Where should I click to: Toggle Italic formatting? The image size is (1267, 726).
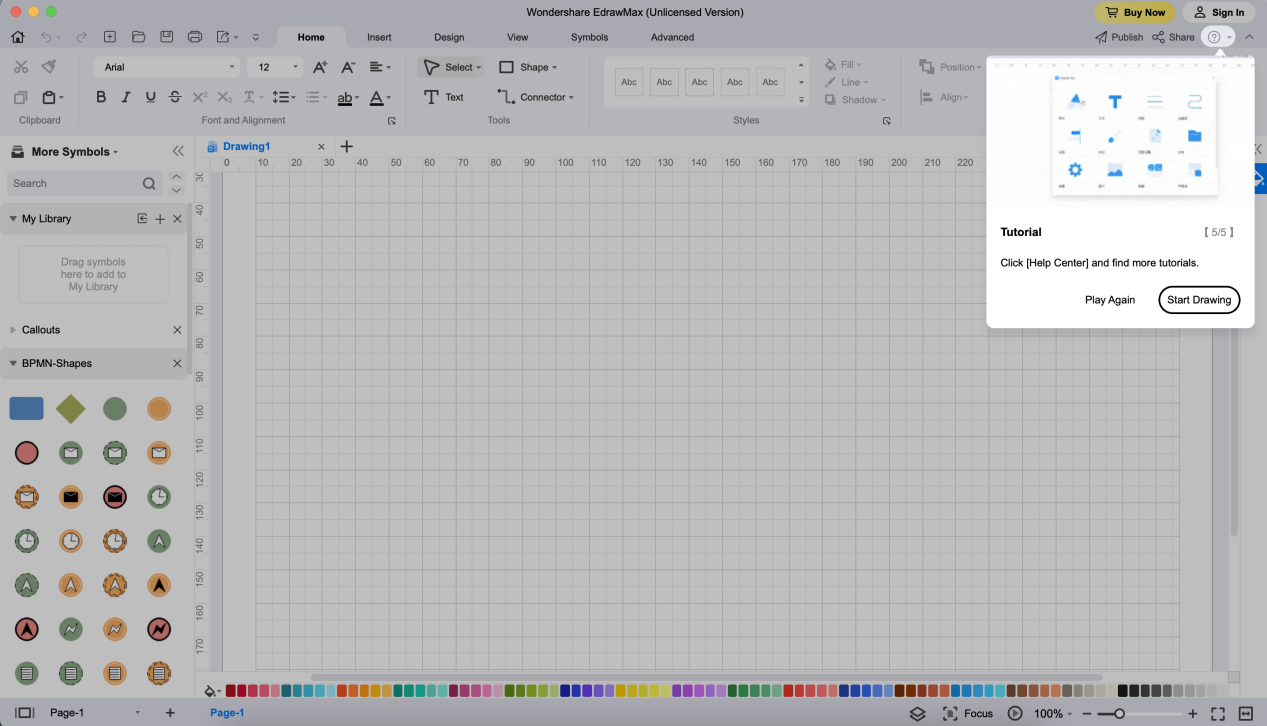(x=126, y=97)
